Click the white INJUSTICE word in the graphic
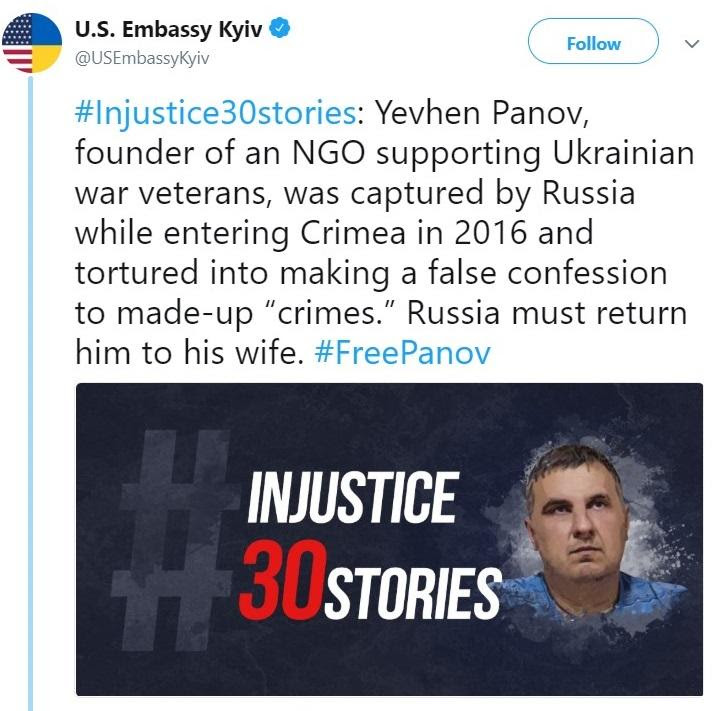The image size is (725, 711). point(353,497)
